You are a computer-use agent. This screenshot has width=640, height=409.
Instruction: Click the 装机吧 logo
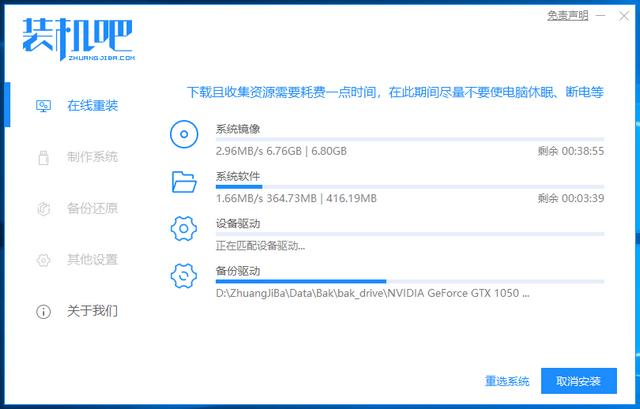(76, 38)
